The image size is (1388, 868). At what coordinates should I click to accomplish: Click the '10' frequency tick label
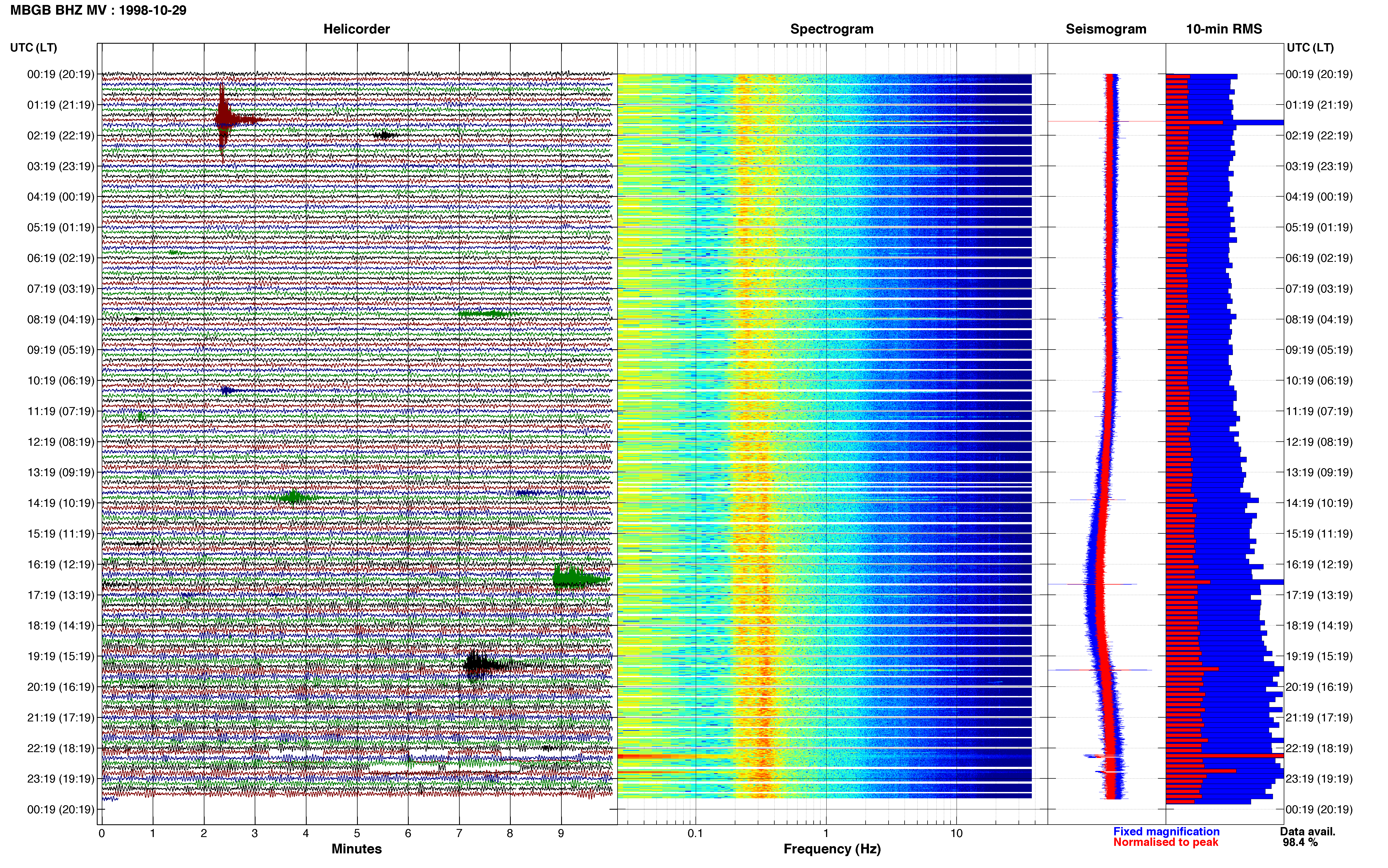tap(956, 833)
